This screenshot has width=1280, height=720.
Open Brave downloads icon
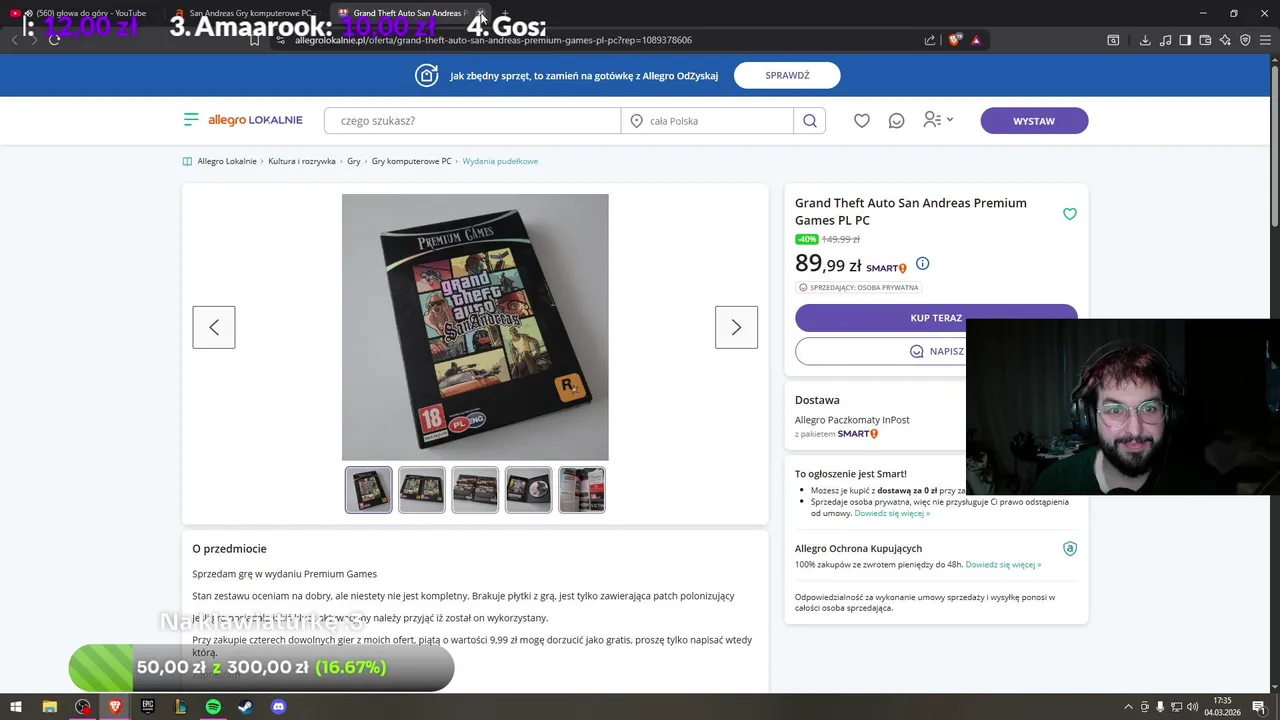(1145, 40)
